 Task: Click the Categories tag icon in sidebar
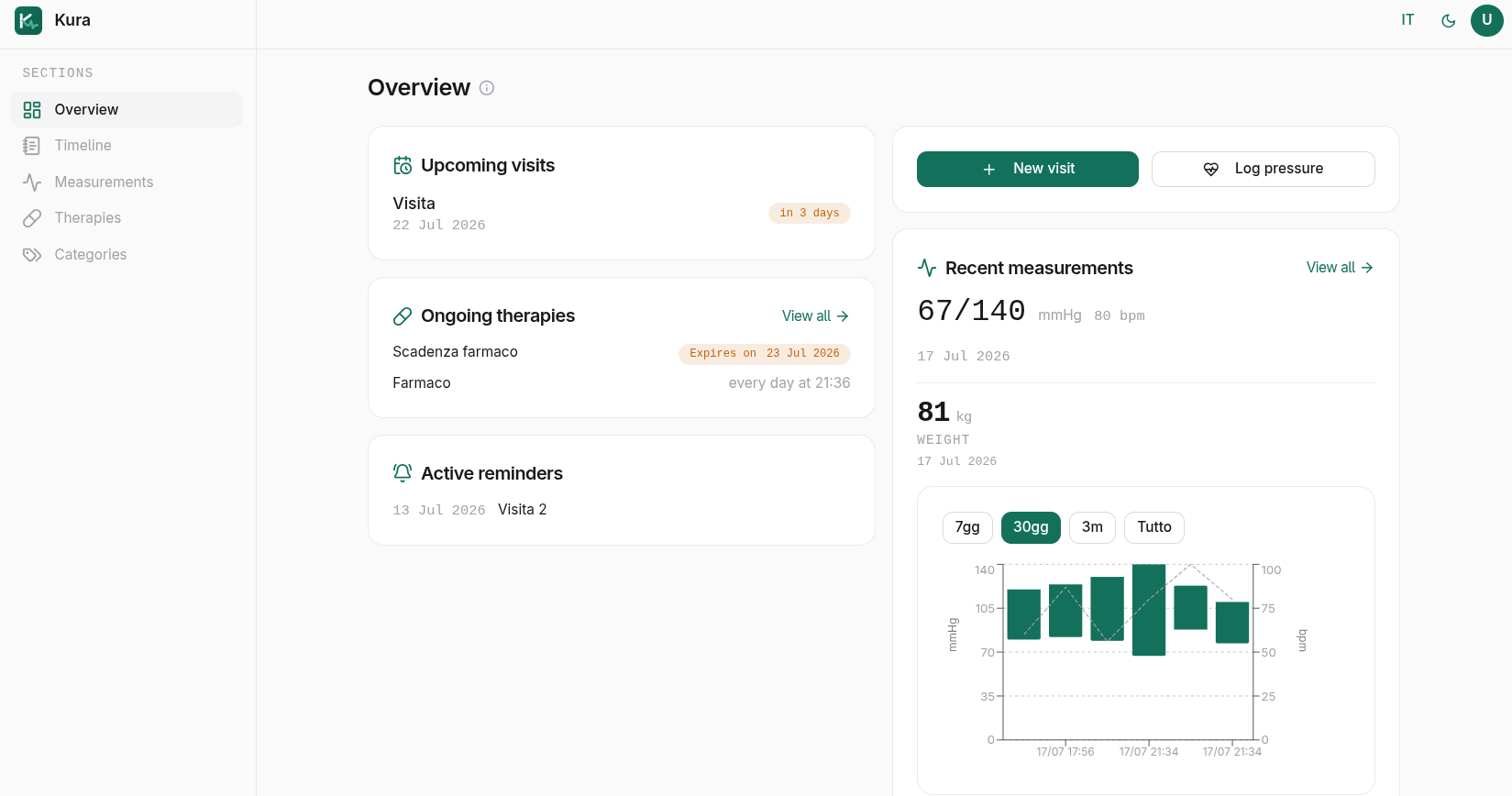pos(32,255)
